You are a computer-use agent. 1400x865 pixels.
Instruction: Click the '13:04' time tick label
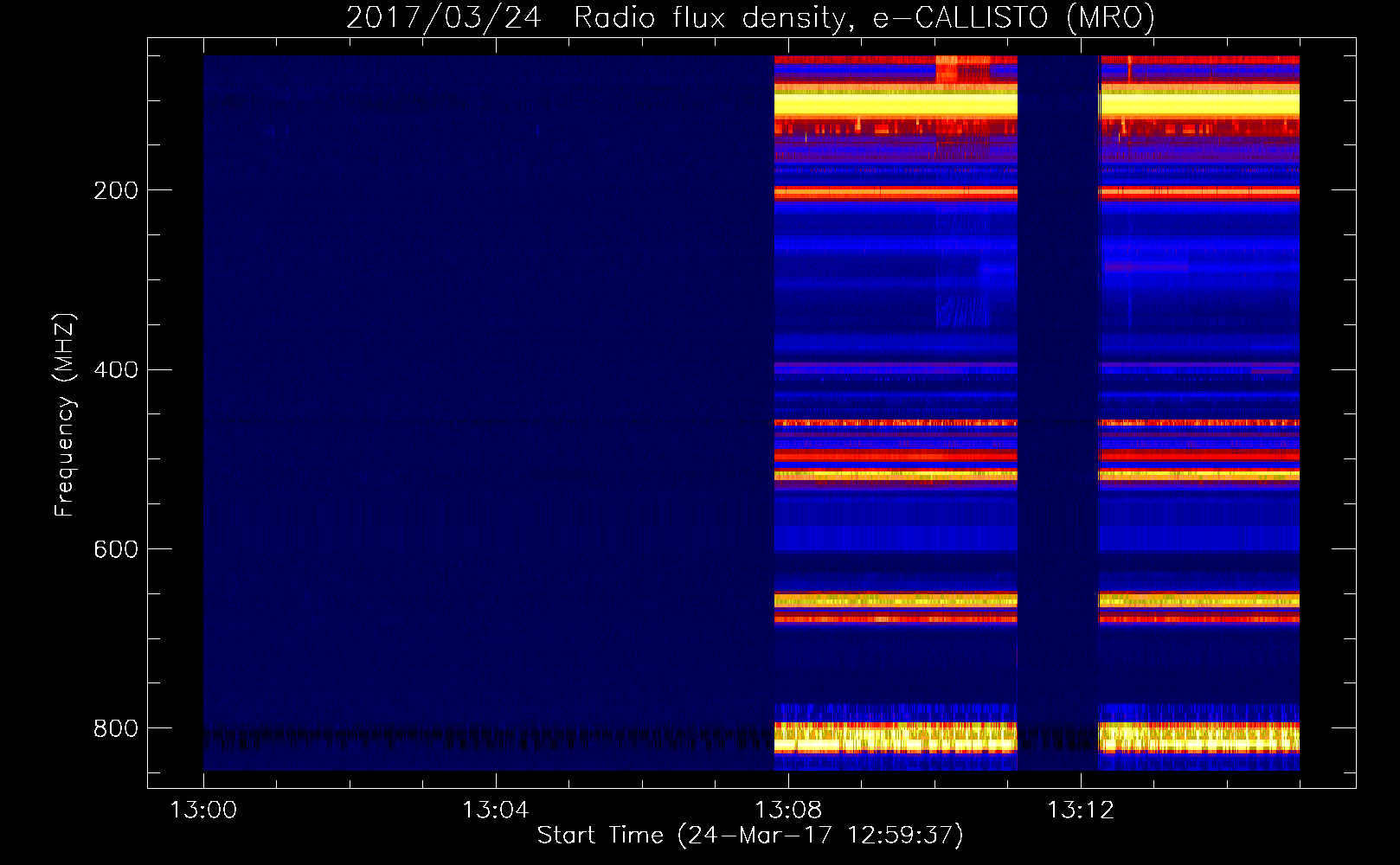(x=495, y=811)
